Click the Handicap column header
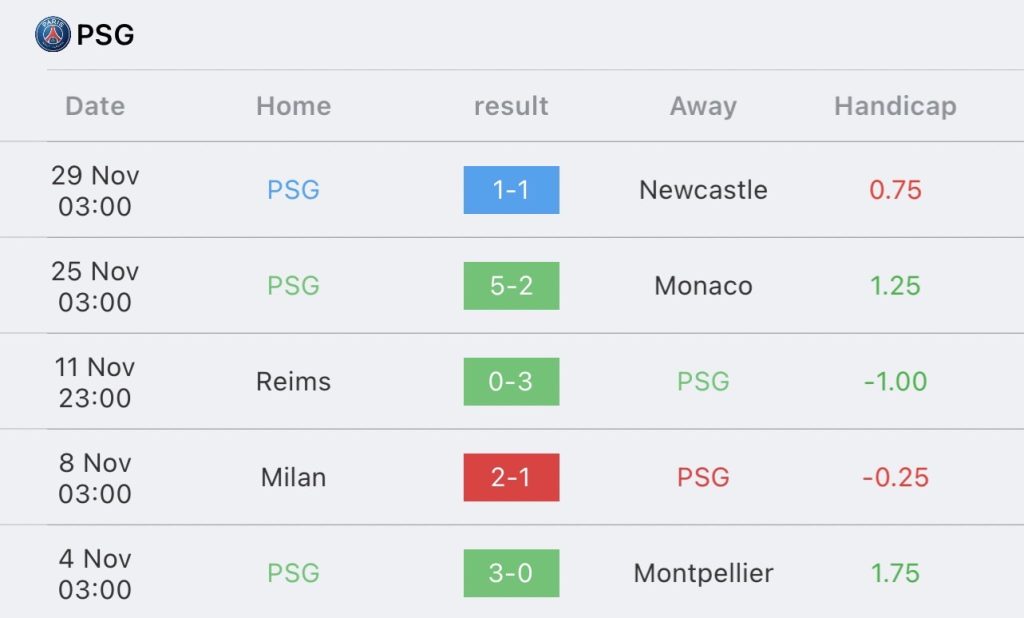 (895, 106)
